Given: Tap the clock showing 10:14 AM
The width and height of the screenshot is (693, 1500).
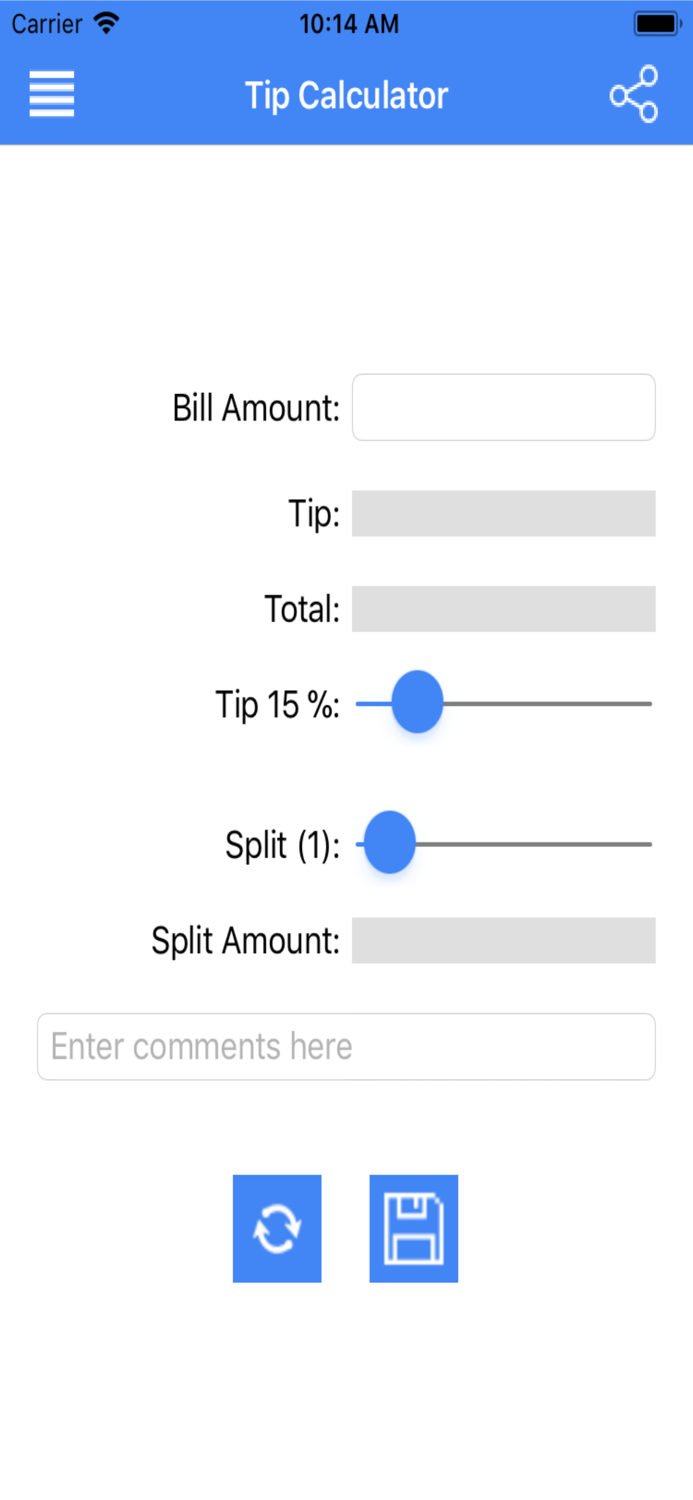Looking at the screenshot, I should pyautogui.click(x=348, y=22).
